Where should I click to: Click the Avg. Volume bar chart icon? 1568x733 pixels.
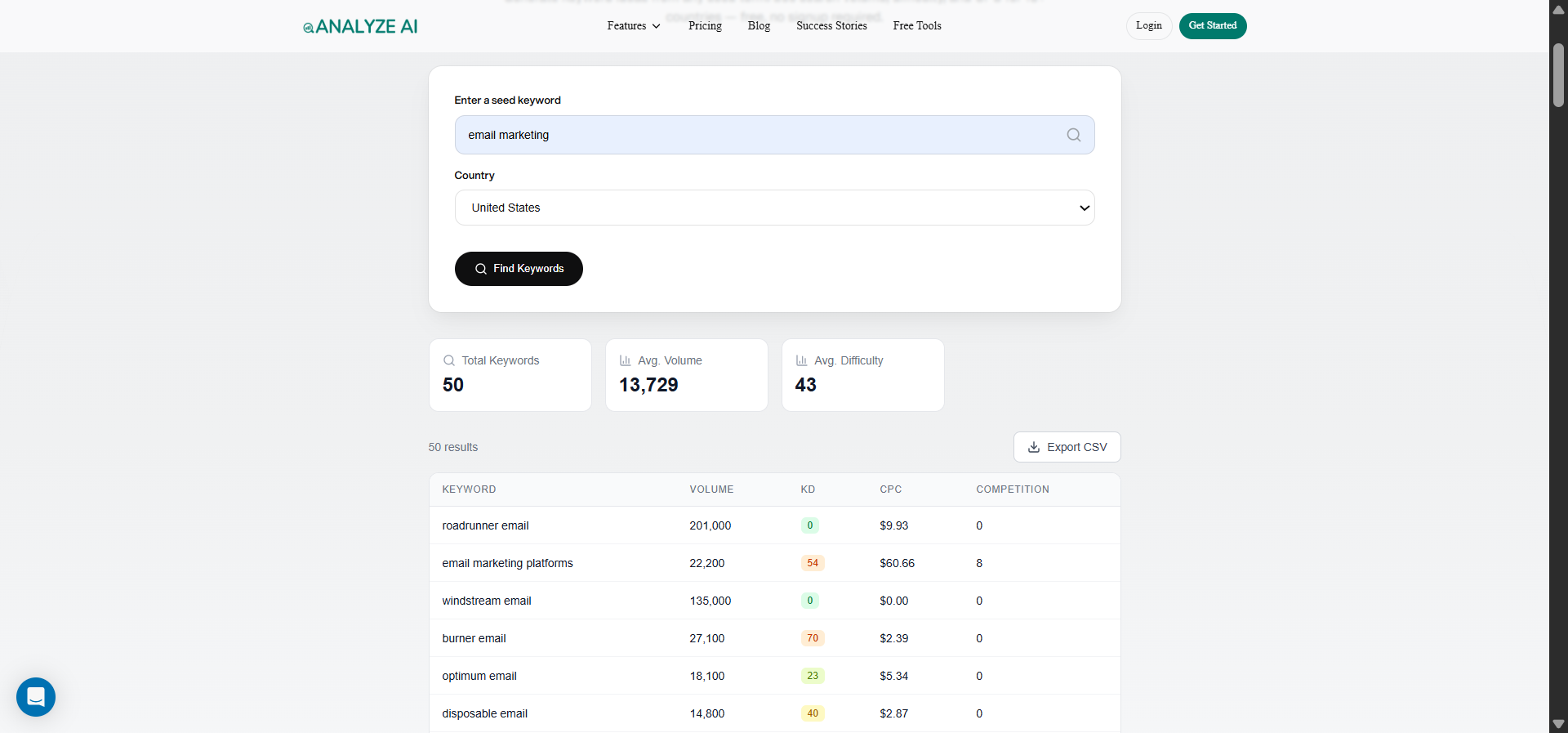tap(626, 360)
